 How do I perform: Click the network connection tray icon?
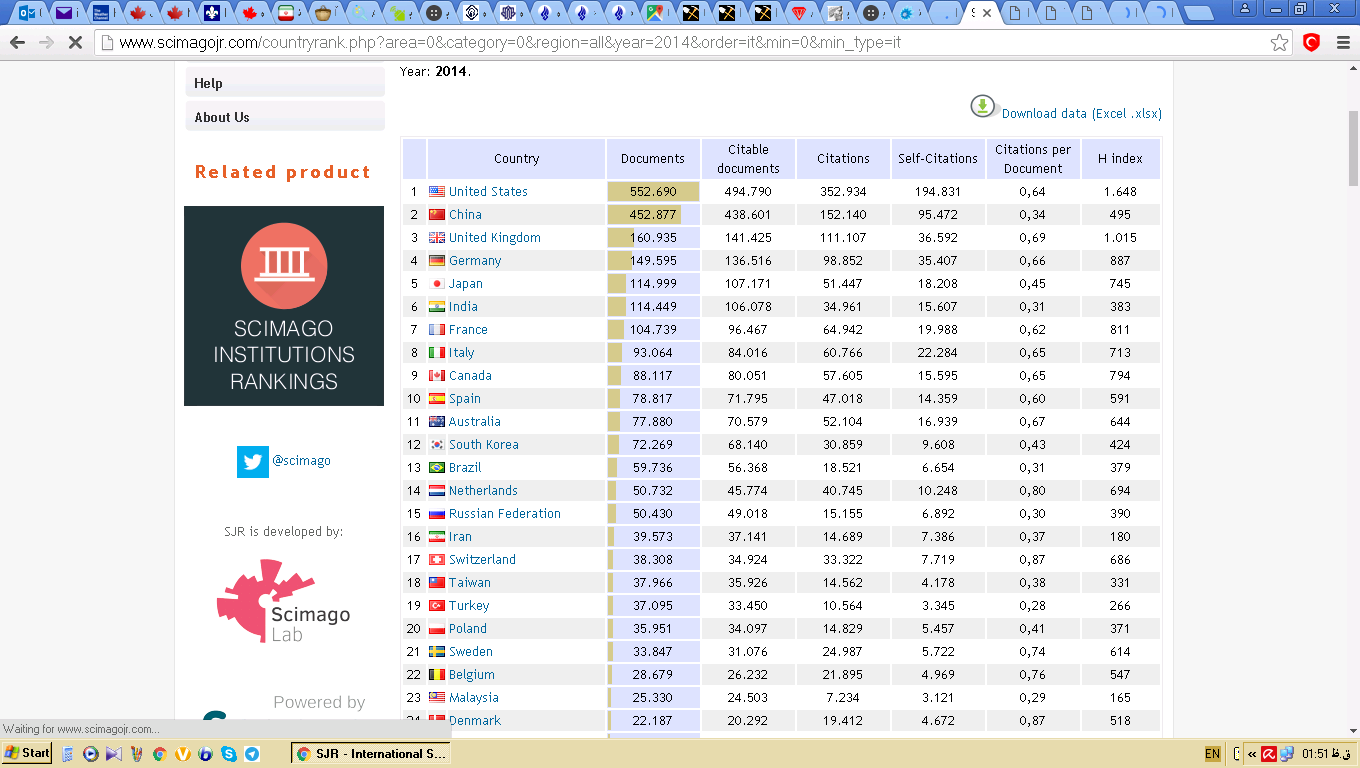(x=1287, y=754)
